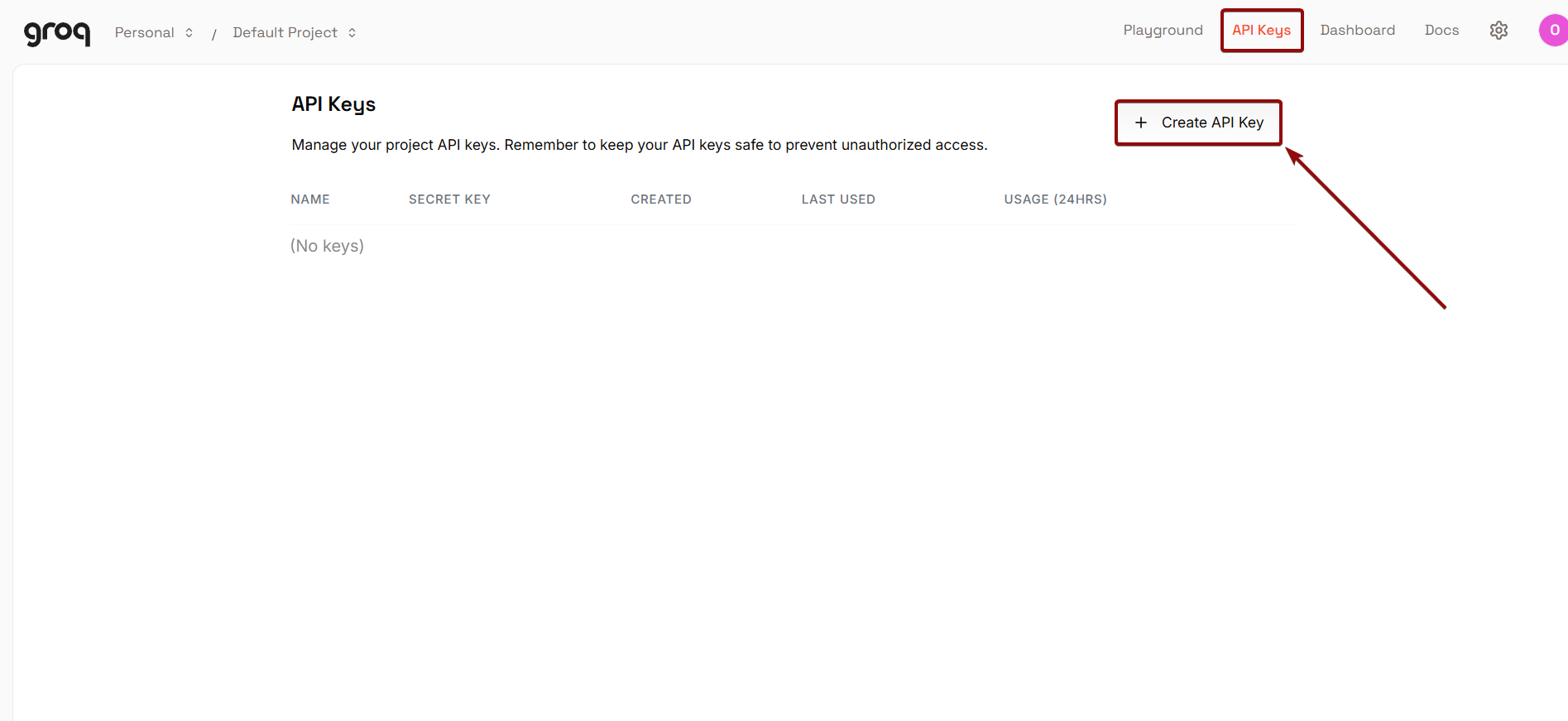The image size is (1568, 721).
Task: Open the Default Project selector
Action: (x=285, y=32)
